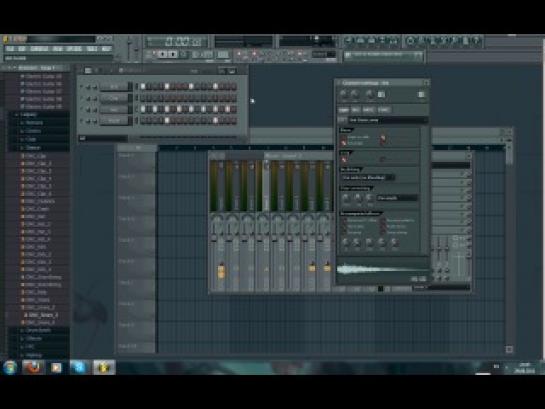The width and height of the screenshot is (545, 409).
Task: Click the FL Studio taskbar icon
Action: 104,367
